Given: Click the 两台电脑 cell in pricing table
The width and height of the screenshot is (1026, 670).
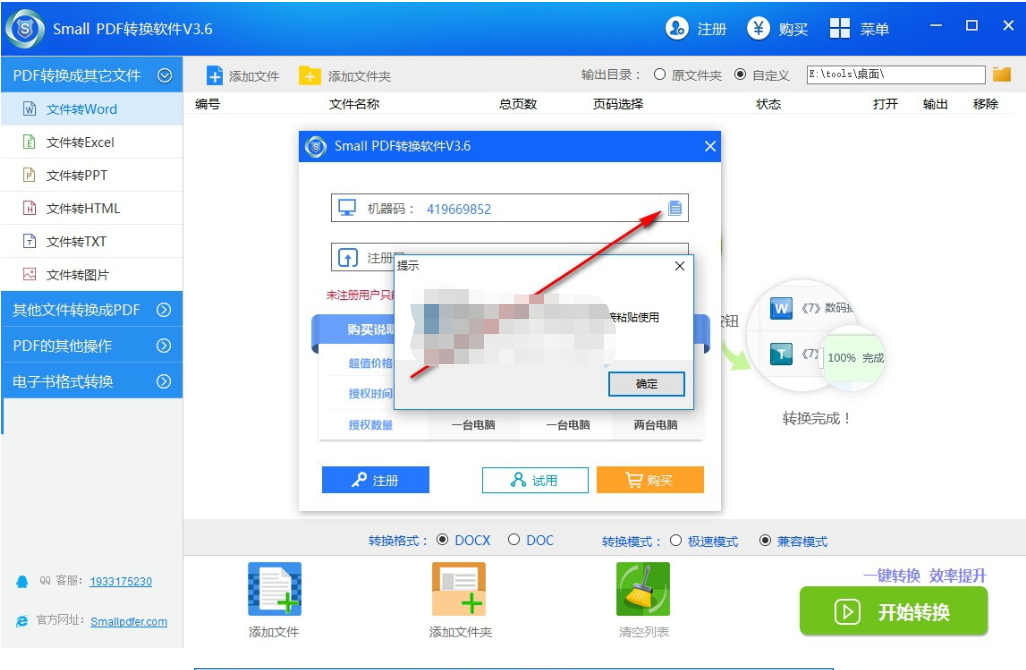Looking at the screenshot, I should 656,425.
